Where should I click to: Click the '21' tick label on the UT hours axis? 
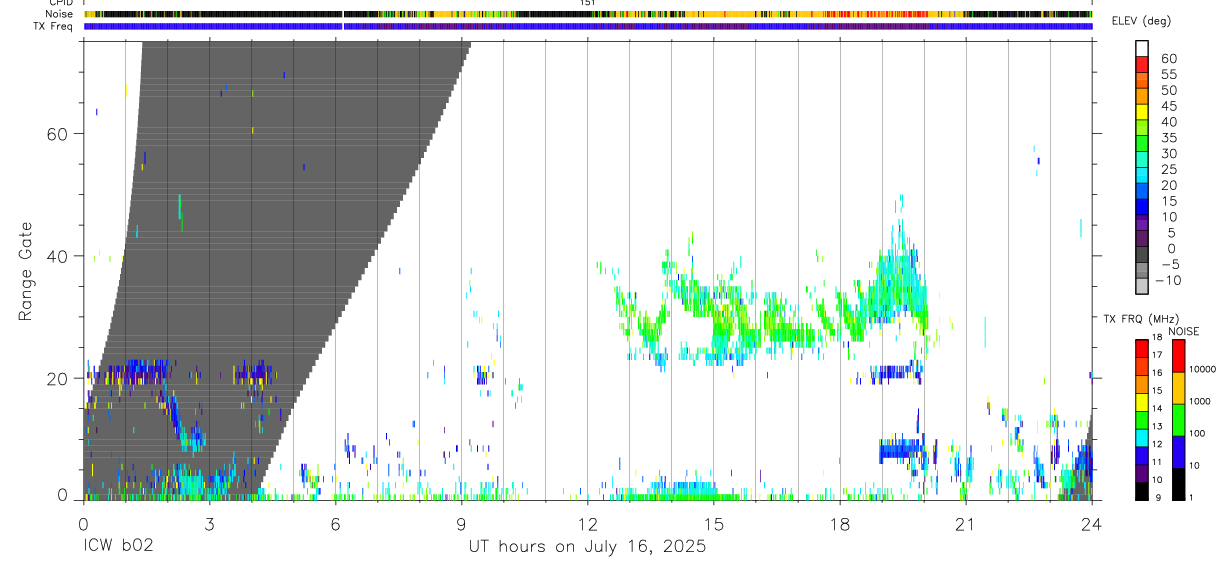[x=965, y=523]
